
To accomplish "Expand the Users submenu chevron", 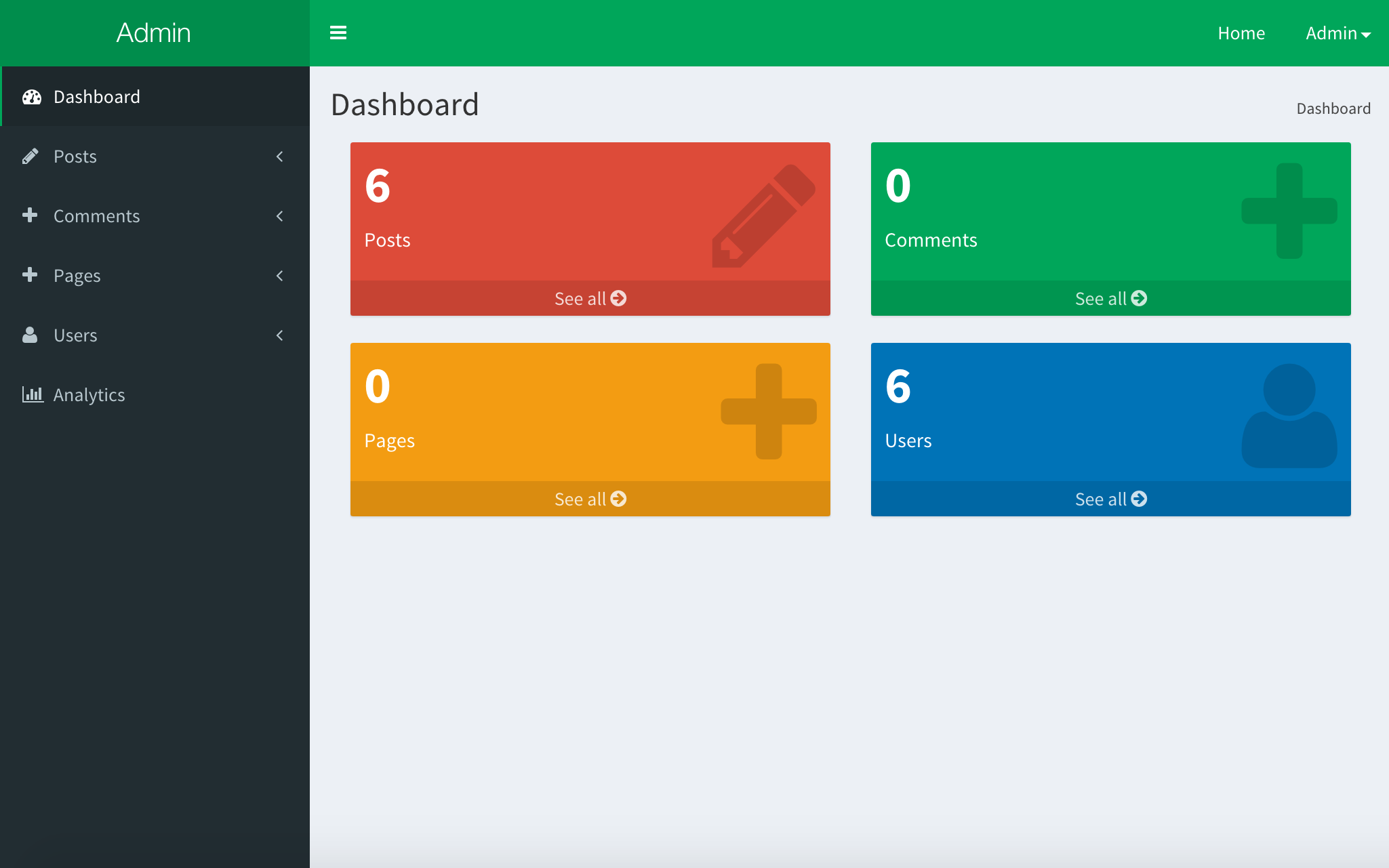I will (x=280, y=335).
